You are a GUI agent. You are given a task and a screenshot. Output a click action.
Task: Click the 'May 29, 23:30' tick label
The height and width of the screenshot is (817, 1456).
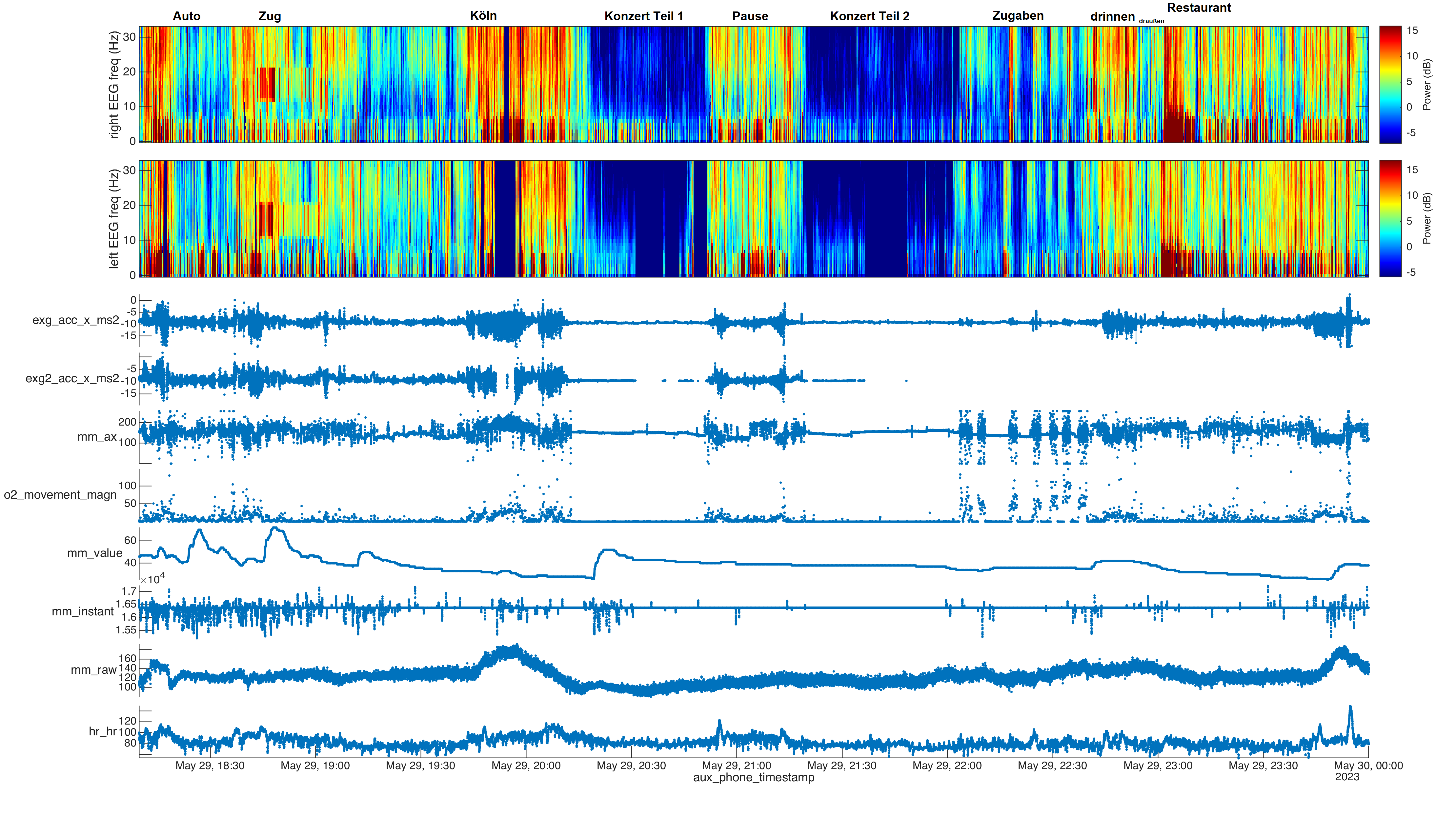pos(1263,766)
